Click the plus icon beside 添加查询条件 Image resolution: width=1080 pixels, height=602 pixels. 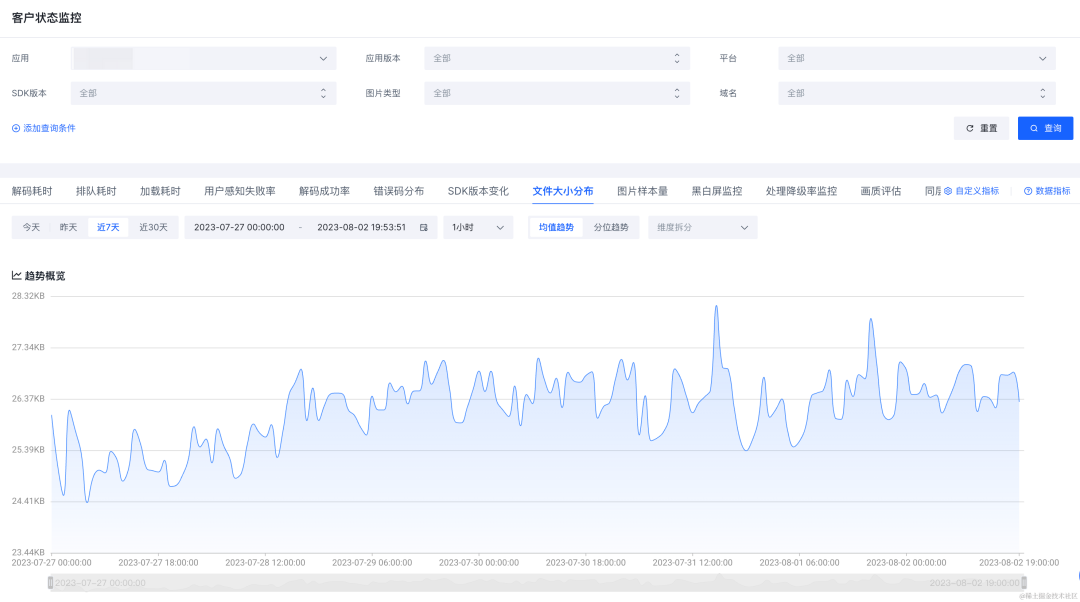tap(16, 128)
